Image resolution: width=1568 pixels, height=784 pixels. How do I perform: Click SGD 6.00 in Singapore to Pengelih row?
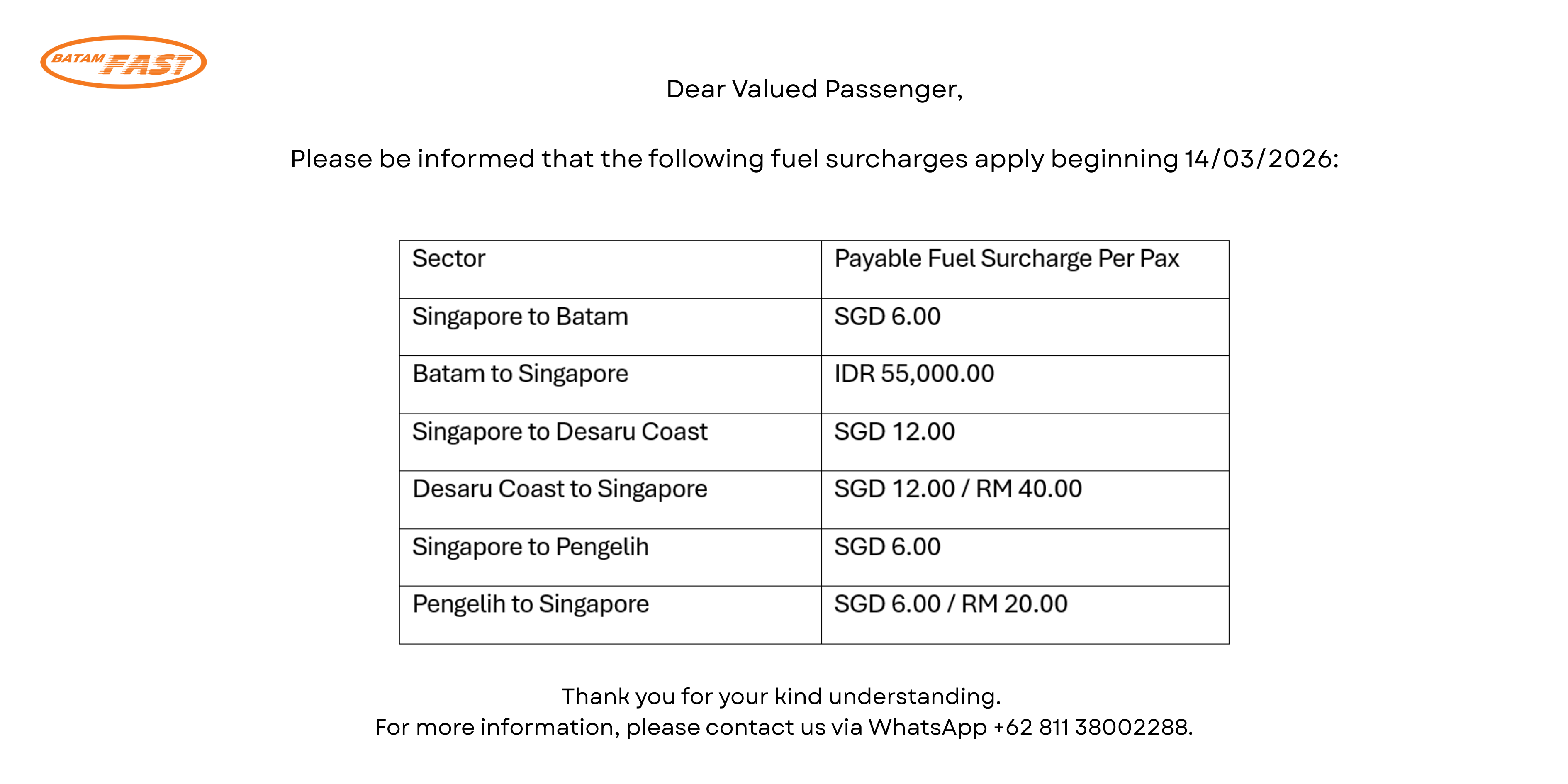(1025, 557)
